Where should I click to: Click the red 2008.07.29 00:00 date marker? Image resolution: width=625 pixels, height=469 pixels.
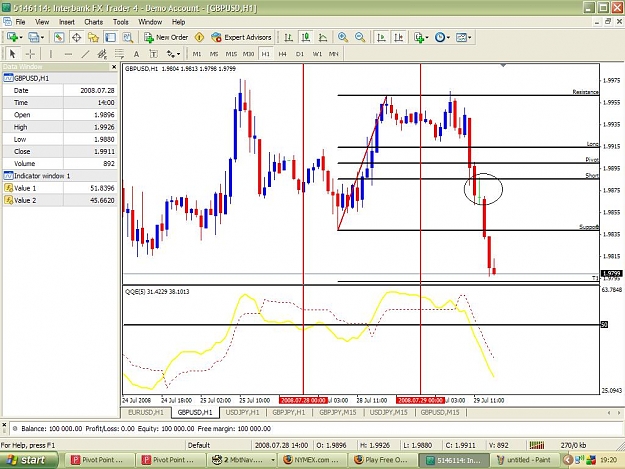420,400
